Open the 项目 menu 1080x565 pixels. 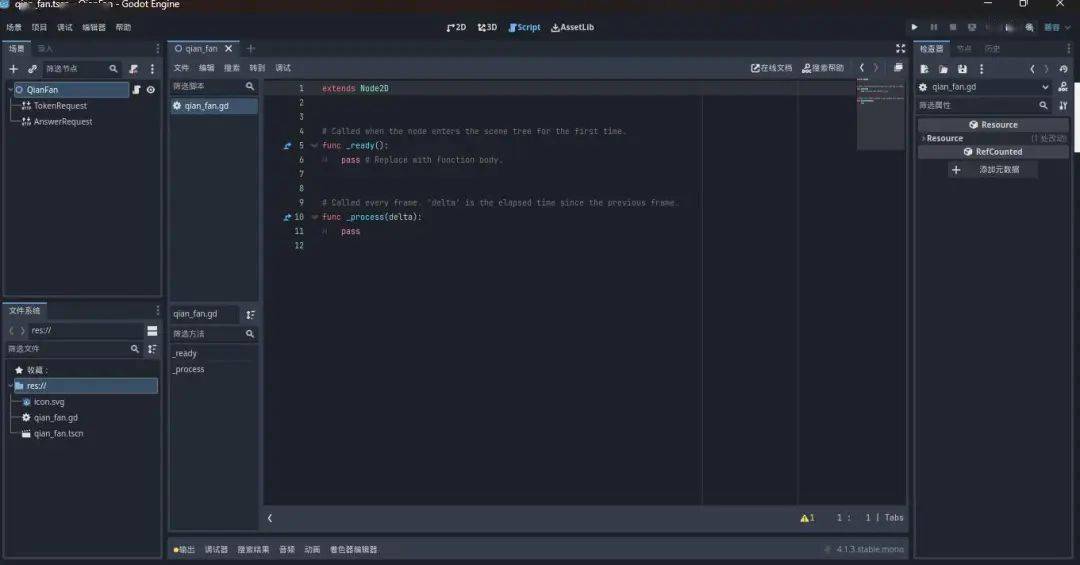pos(39,28)
